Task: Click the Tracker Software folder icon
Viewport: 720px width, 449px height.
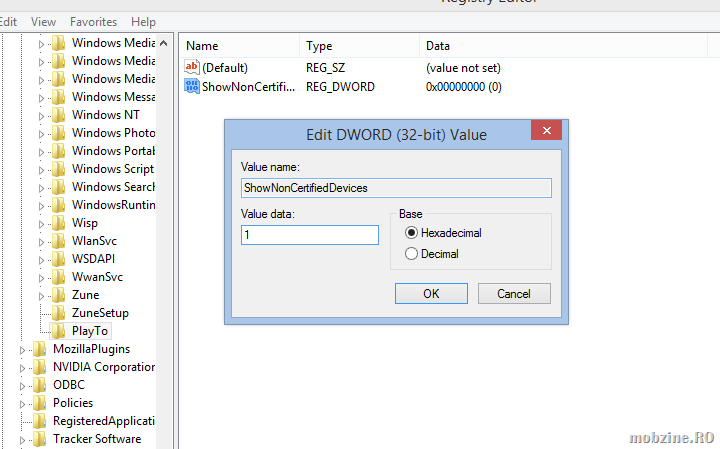Action: (x=39, y=439)
